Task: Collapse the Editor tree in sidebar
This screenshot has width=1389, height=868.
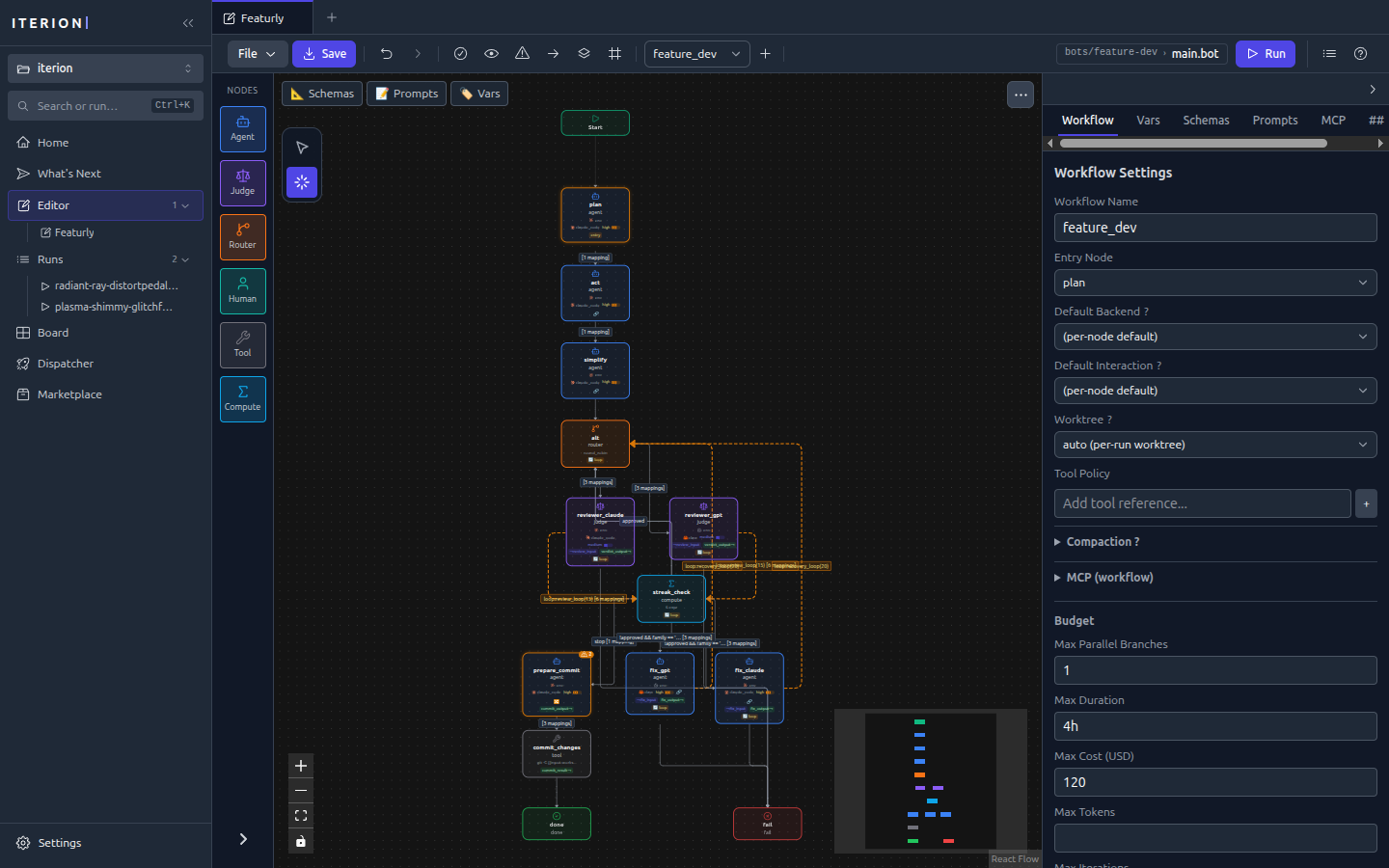Action: pos(186,205)
